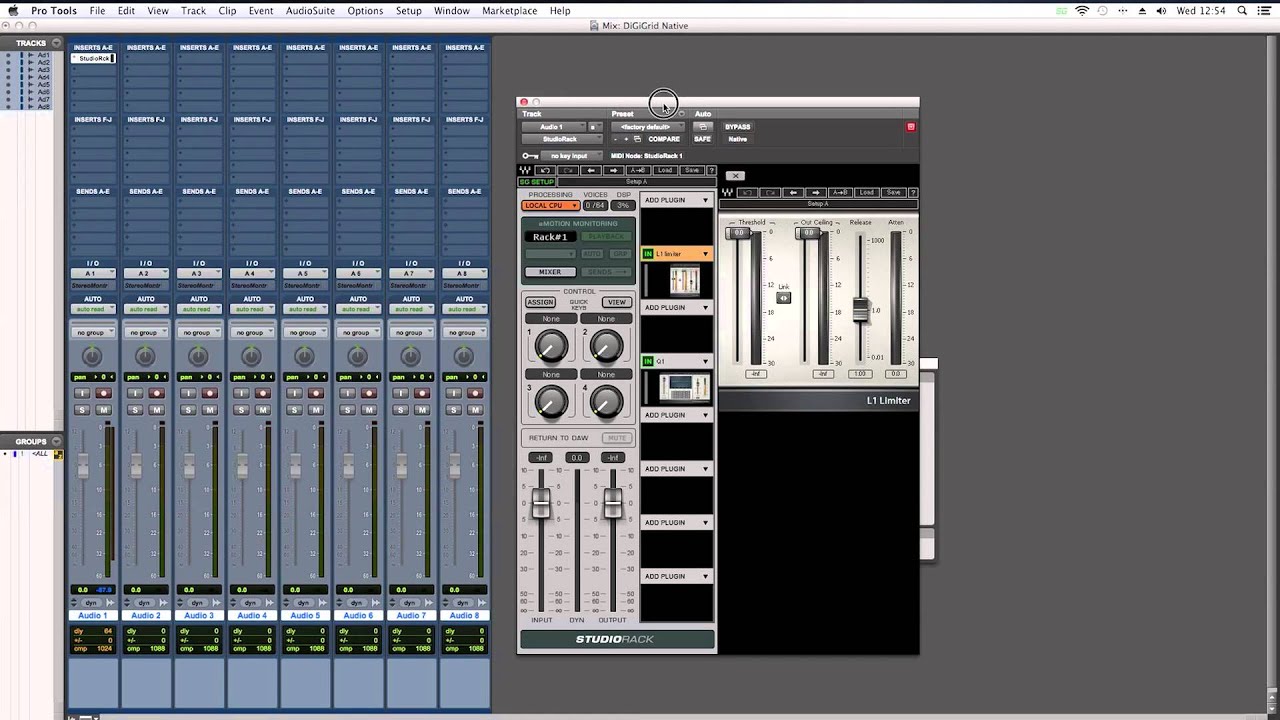Open the L1 Limiter plugin thumbnail

click(685, 281)
